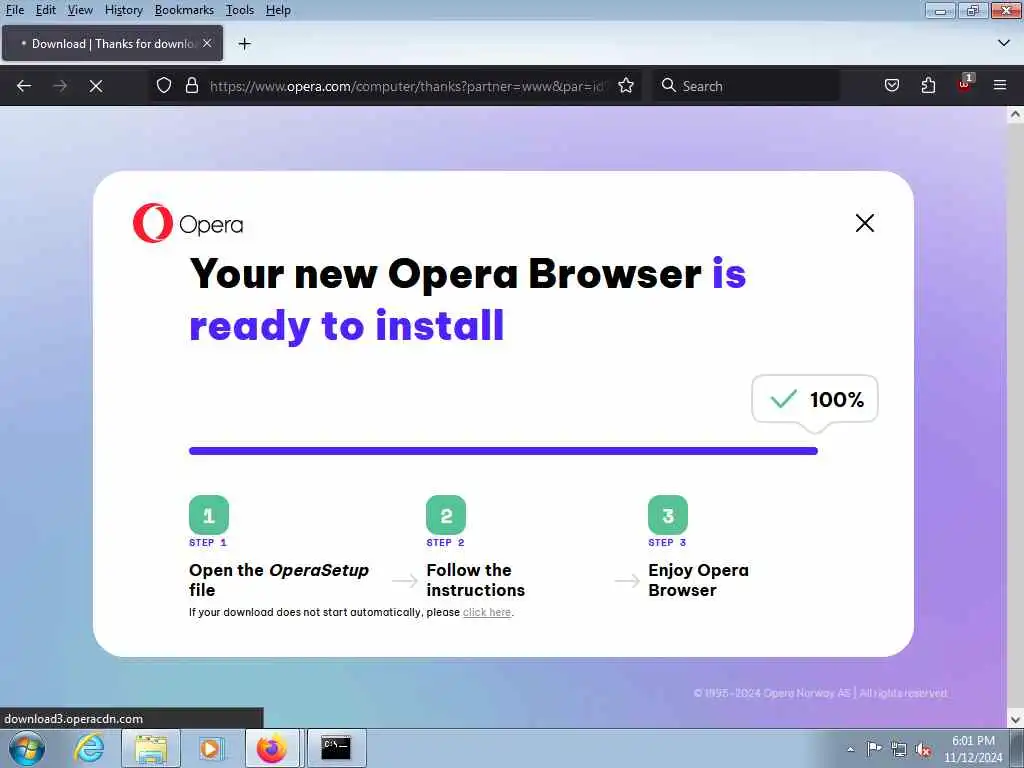
Task: Click 'Enjoy Opera Browser' text
Action: tap(698, 579)
